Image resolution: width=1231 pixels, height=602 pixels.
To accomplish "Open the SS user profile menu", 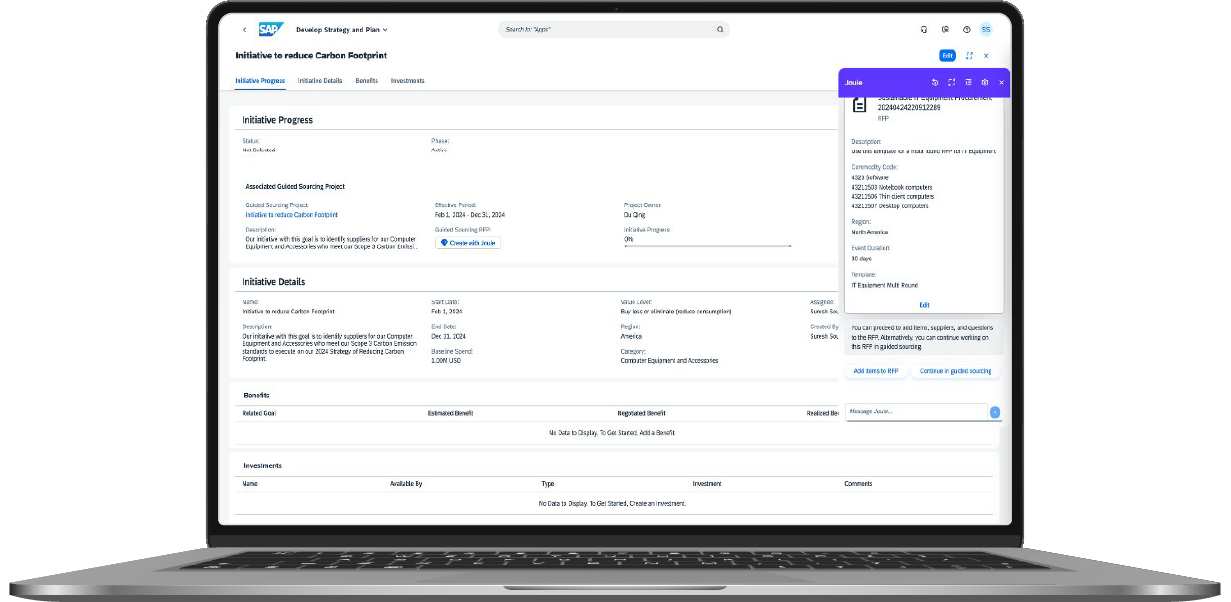I will [986, 30].
